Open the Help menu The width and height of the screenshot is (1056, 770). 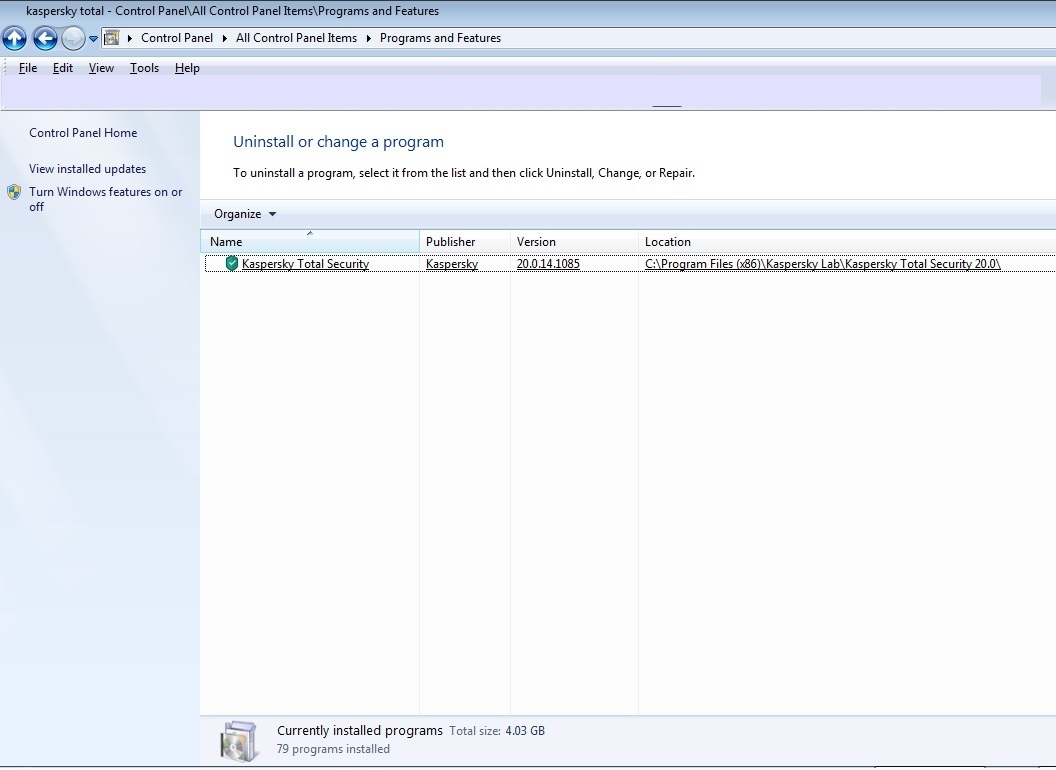point(187,67)
